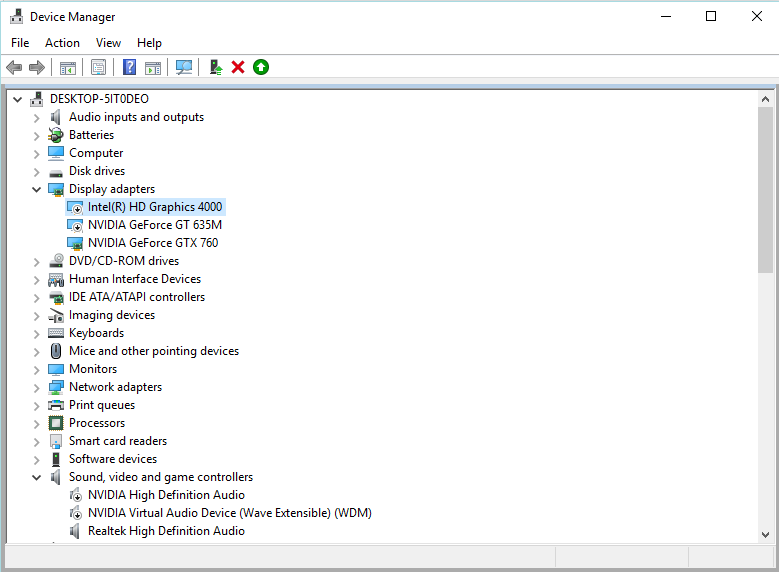Select Intel(R) HD Graphics 4000 text

coord(155,207)
